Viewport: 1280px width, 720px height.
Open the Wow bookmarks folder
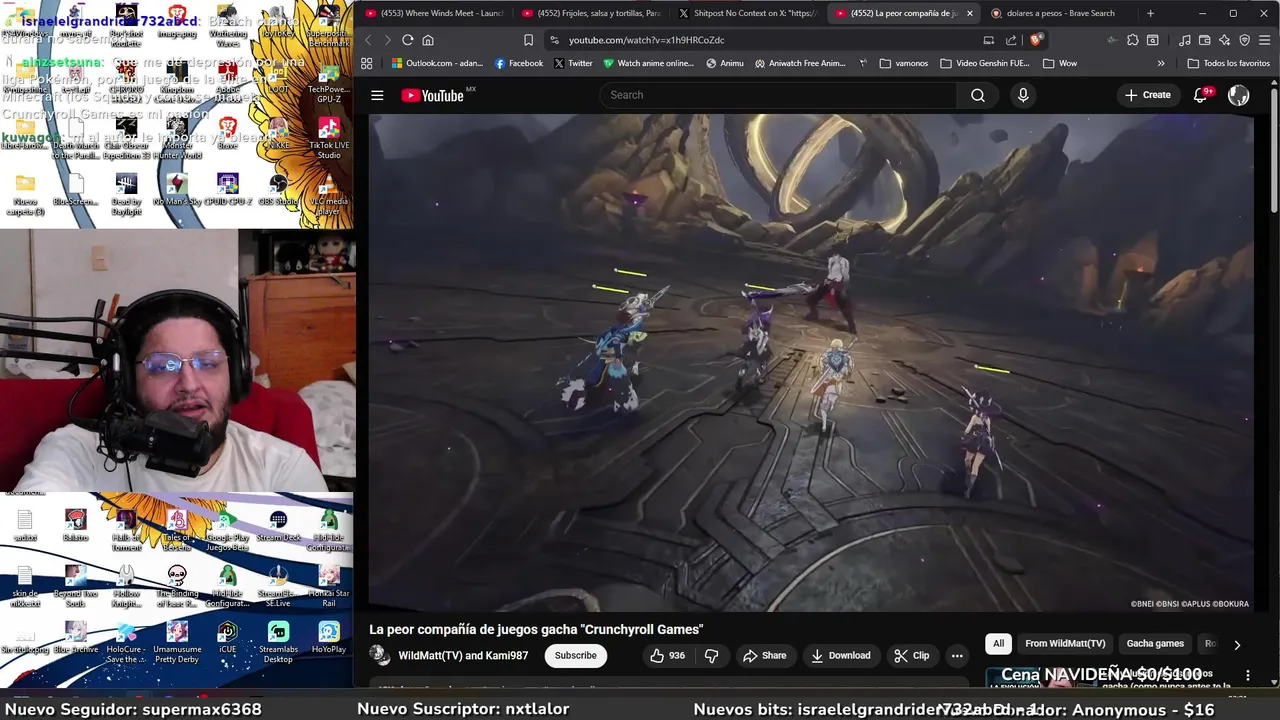tap(1059, 63)
